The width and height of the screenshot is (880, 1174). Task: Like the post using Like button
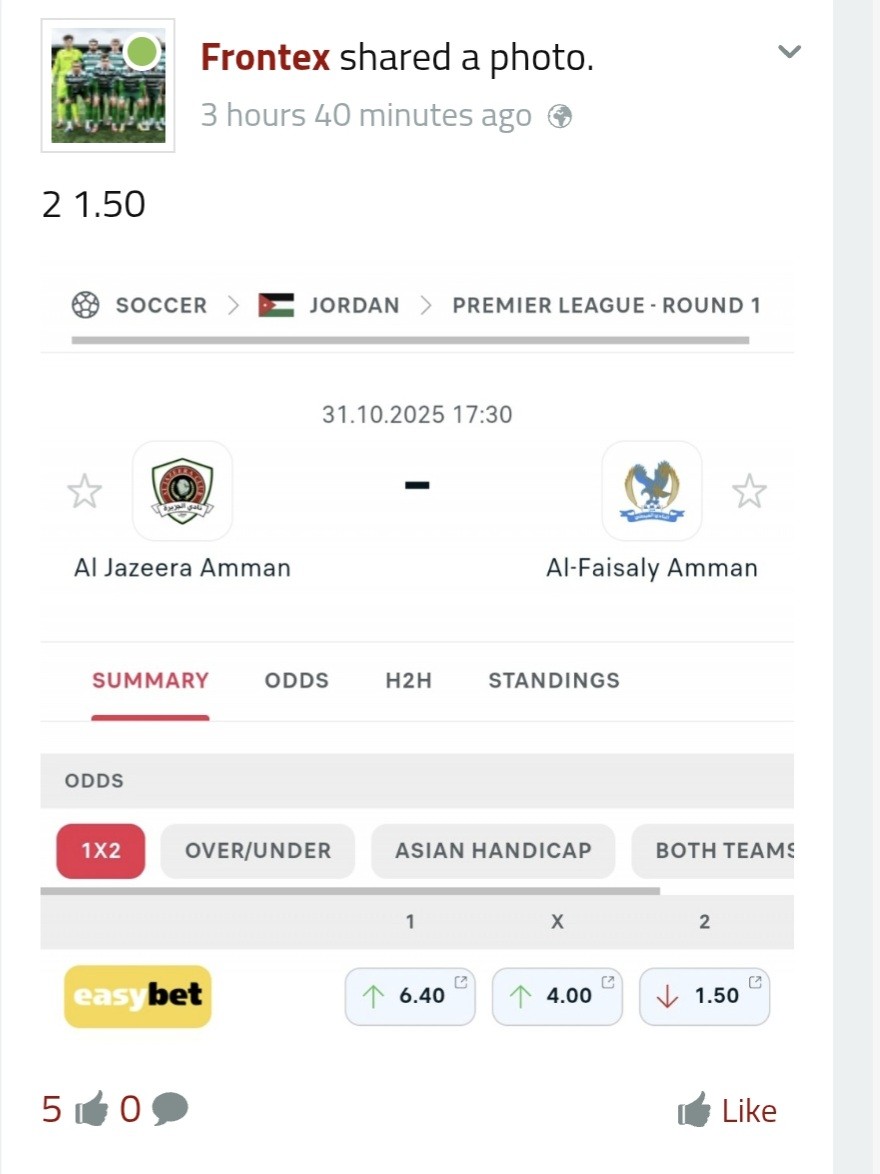point(727,1110)
